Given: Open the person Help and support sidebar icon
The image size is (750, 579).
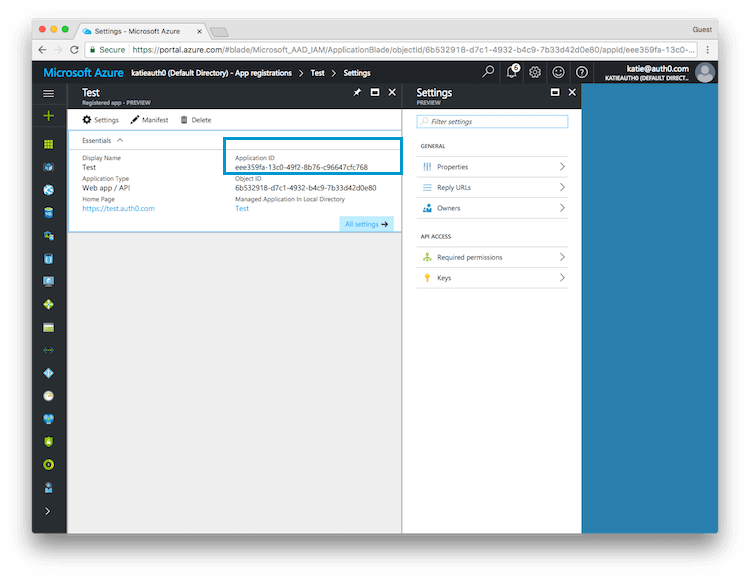Looking at the screenshot, I should coord(48,488).
